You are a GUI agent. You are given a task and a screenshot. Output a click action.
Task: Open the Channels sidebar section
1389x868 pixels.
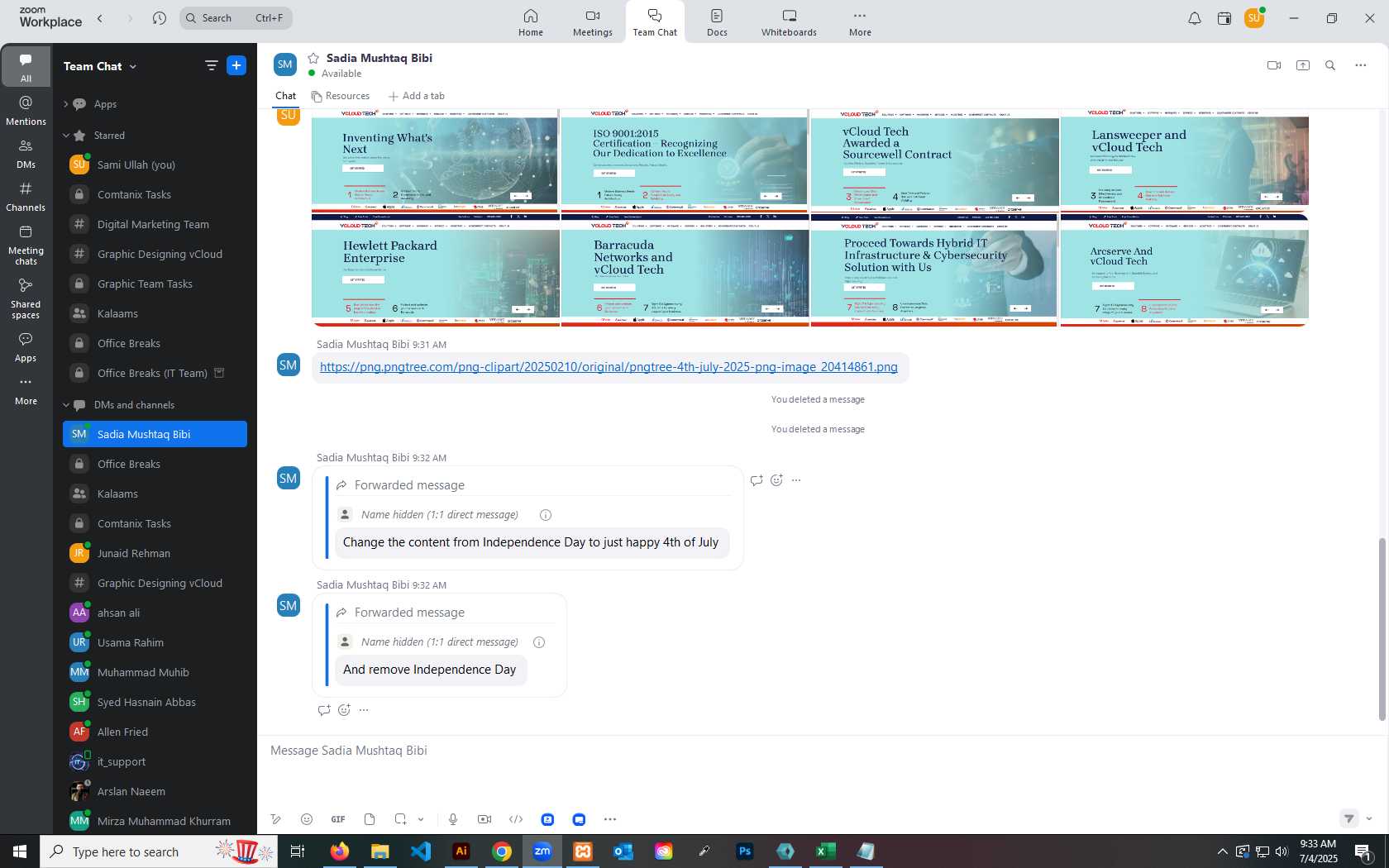(26, 197)
